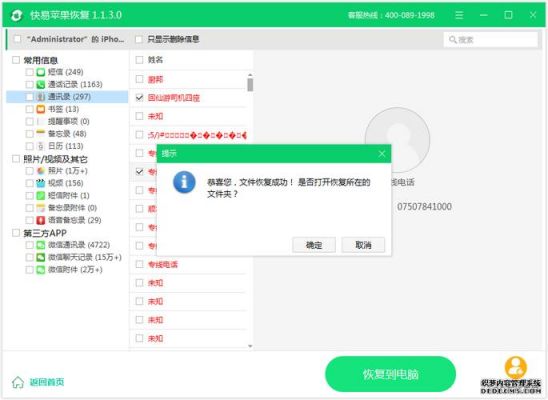Check the 专接电话 contact checkbox
This screenshot has height=400, width=548.
coord(139,264)
